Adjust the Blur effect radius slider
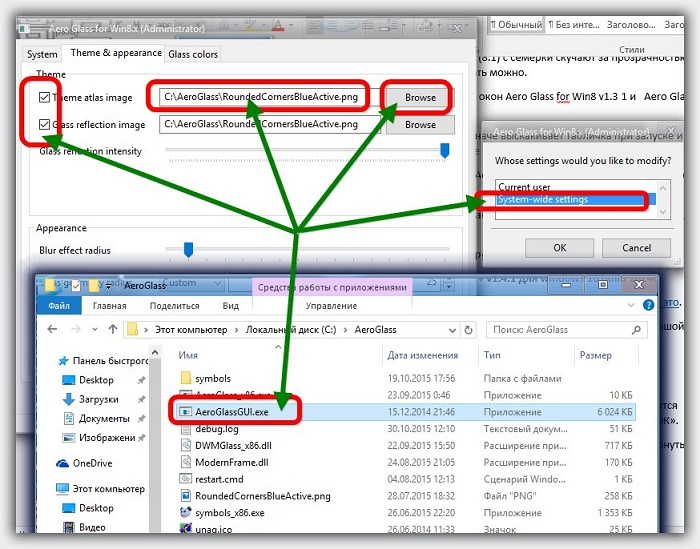Viewport: 700px width, 549px height. [x=188, y=250]
